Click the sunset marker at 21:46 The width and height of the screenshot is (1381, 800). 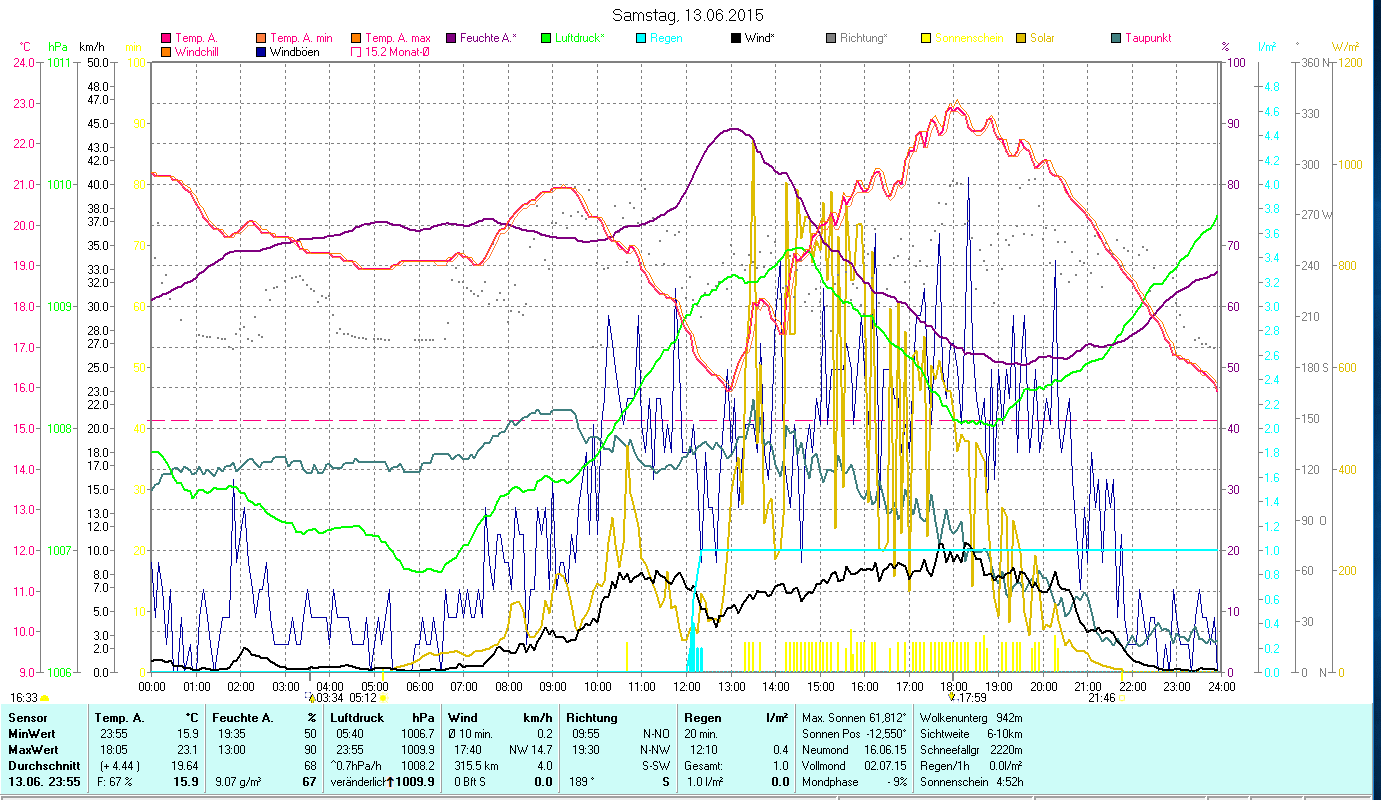[1123, 698]
